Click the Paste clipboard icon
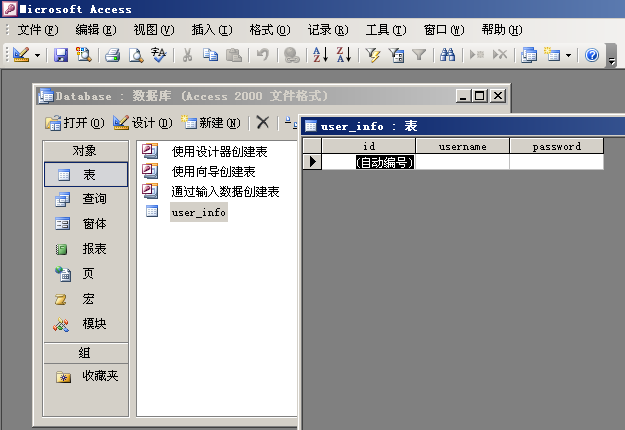 [234, 55]
